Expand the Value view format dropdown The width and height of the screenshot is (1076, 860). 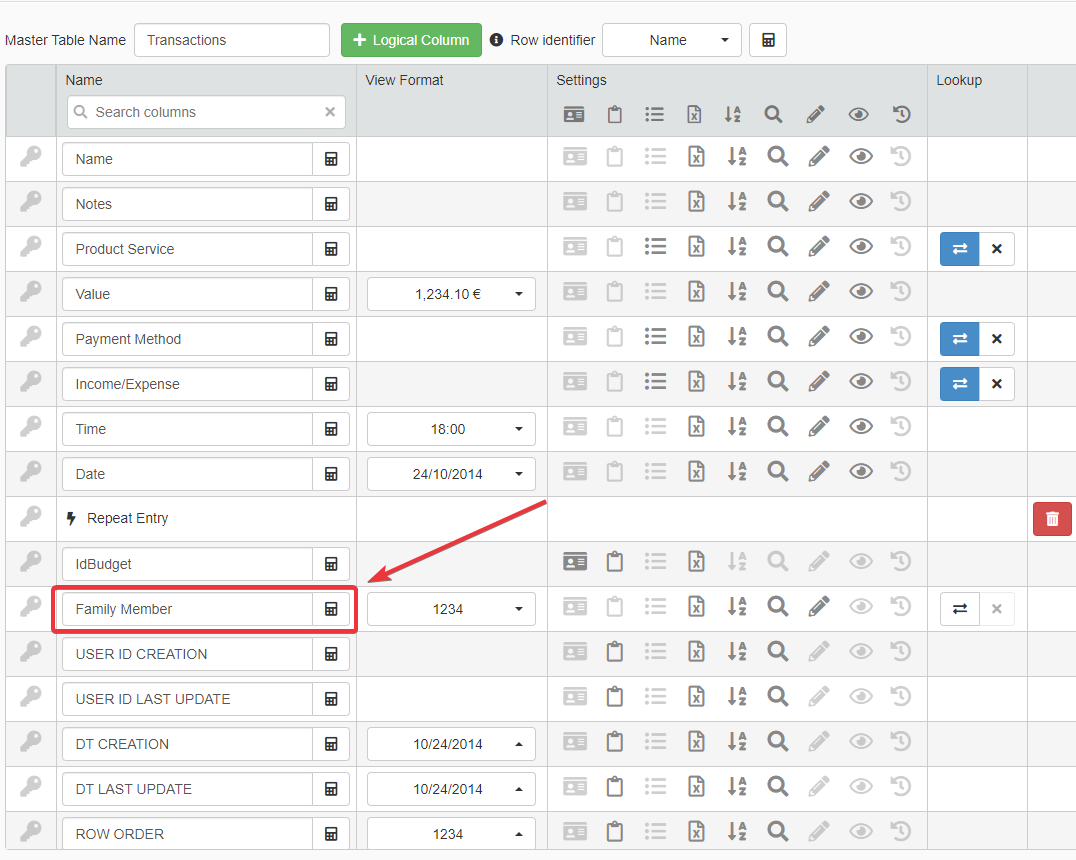coord(451,294)
